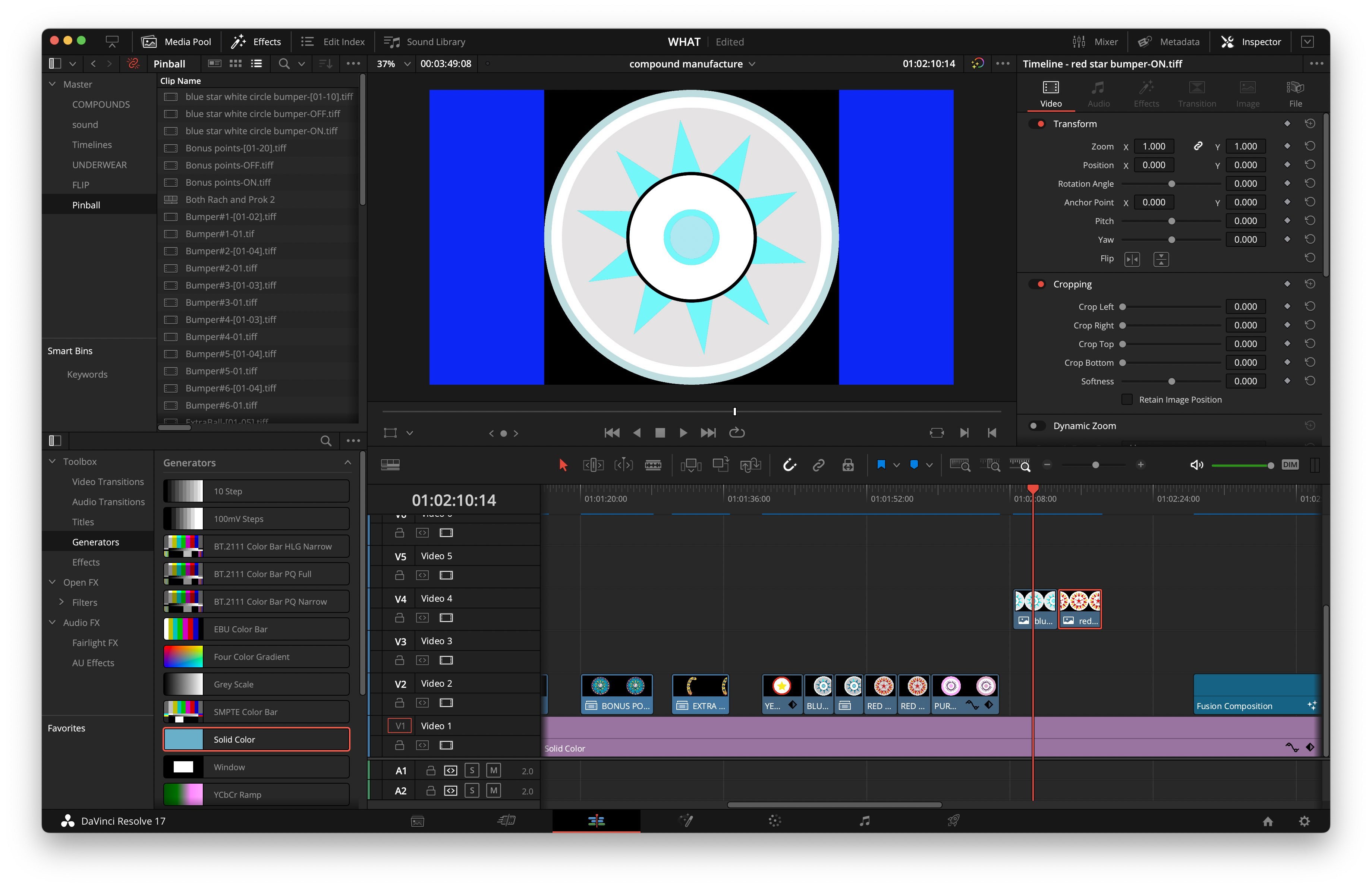This screenshot has width=1372, height=888.
Task: Switch media pool to thumbnail view
Action: click(235, 63)
